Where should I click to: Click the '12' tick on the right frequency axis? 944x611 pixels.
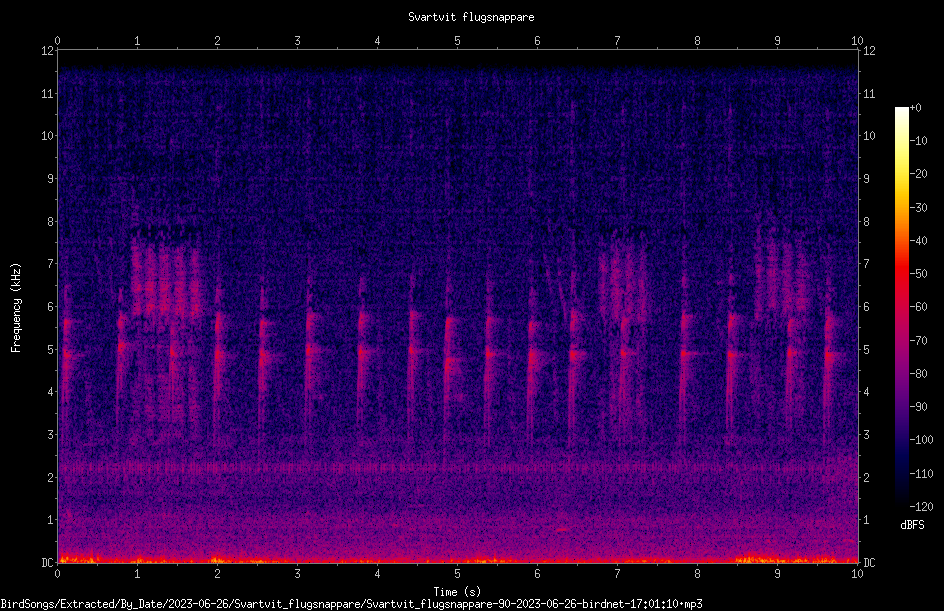coord(869,51)
